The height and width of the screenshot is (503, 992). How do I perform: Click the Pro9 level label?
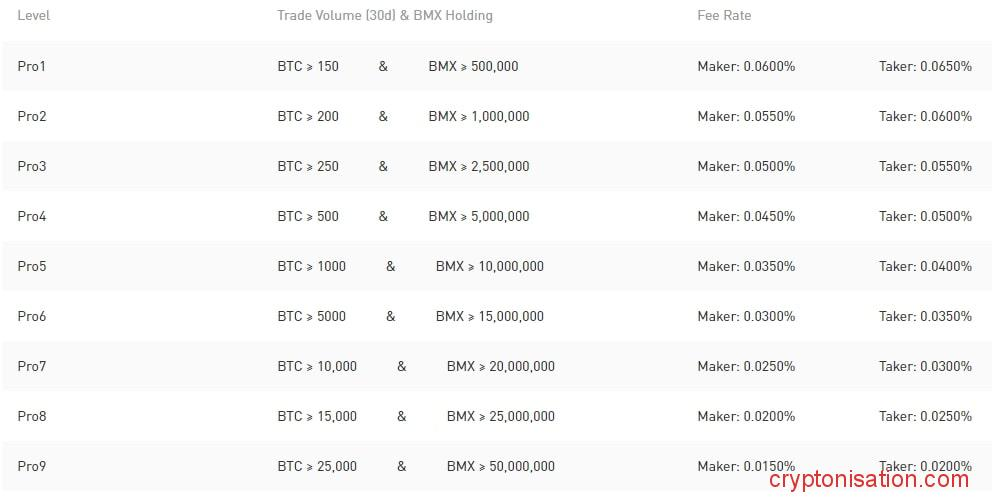pyautogui.click(x=32, y=466)
